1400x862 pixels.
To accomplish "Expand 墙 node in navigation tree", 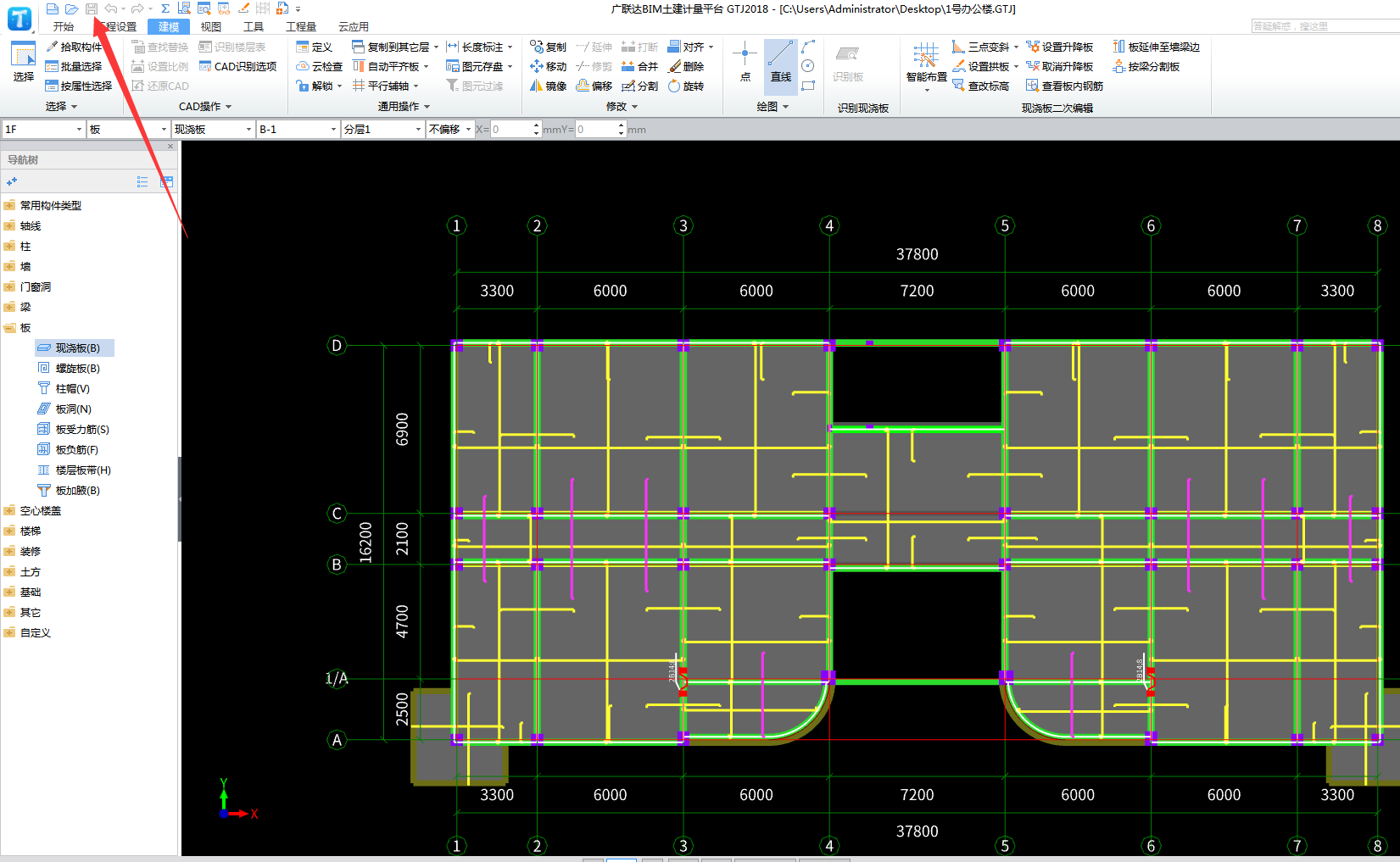I will (x=9, y=266).
